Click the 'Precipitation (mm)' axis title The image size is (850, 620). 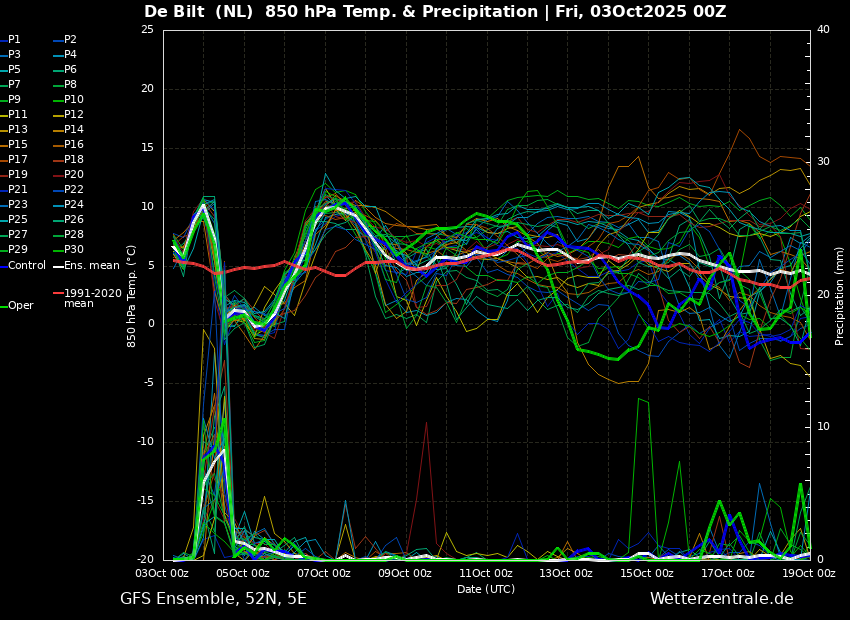(840, 296)
